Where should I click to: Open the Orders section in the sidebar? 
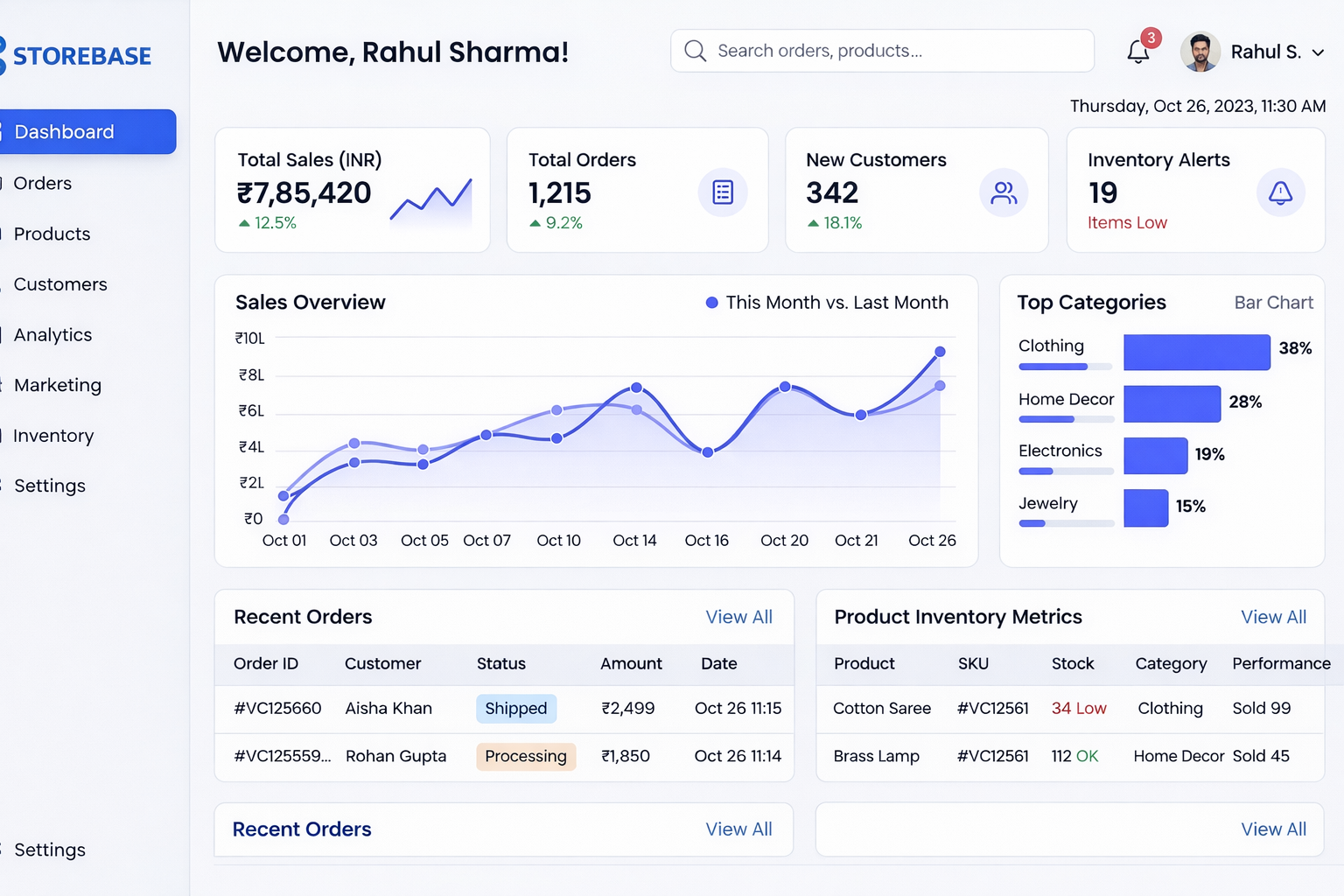[42, 183]
